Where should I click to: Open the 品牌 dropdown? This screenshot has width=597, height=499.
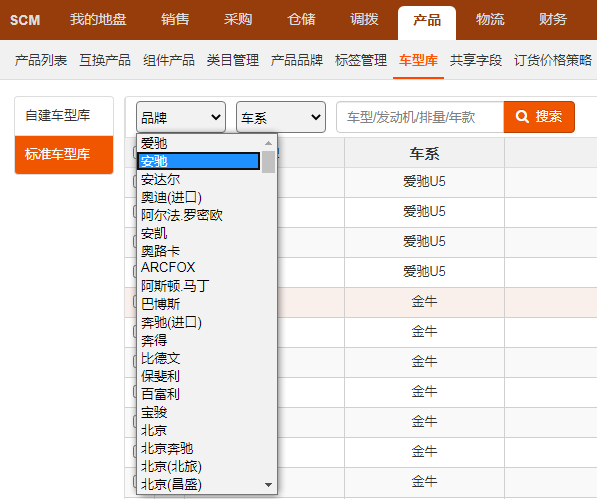pyautogui.click(x=181, y=117)
